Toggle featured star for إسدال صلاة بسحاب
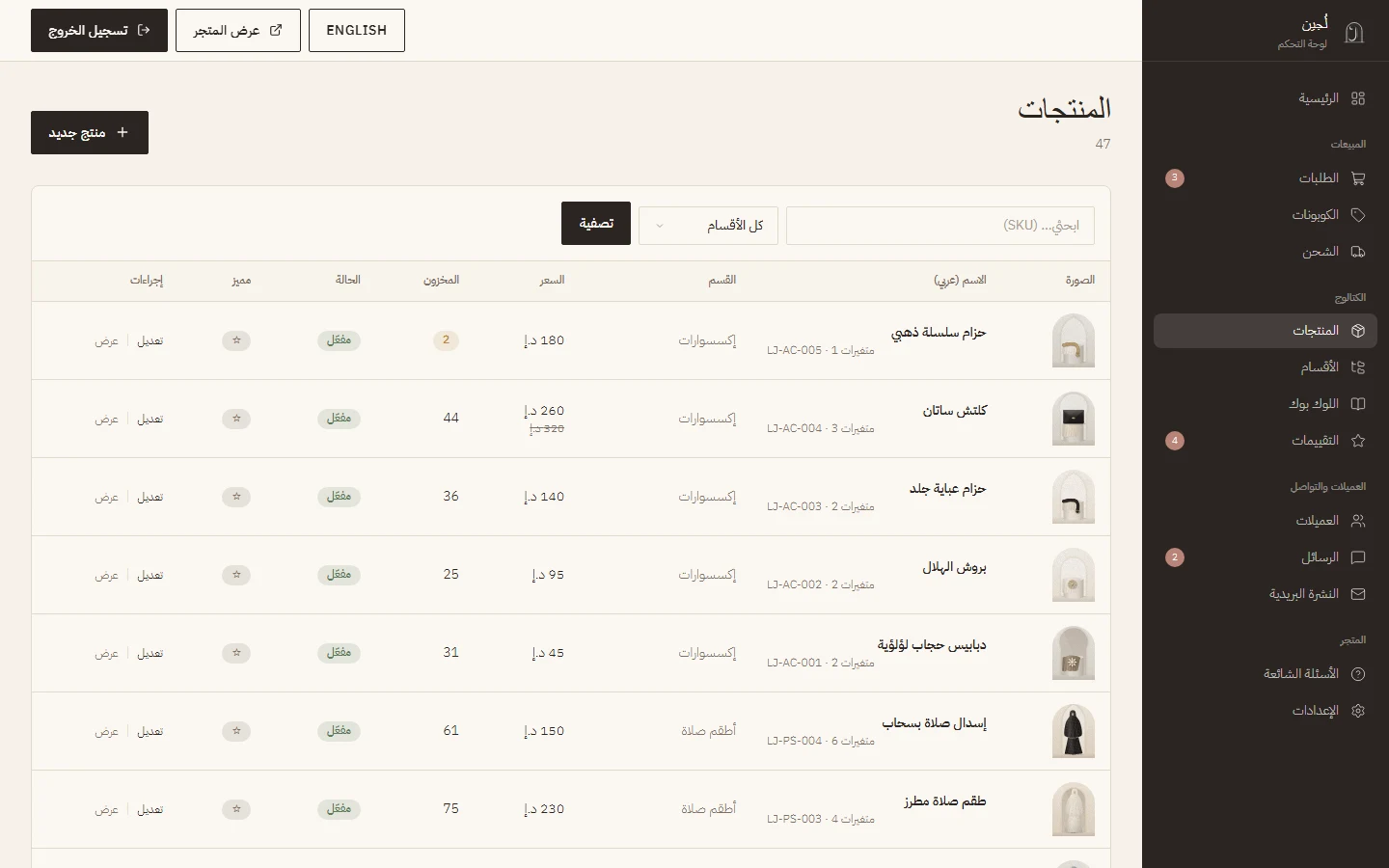Viewport: 1389px width, 868px height. pyautogui.click(x=236, y=731)
